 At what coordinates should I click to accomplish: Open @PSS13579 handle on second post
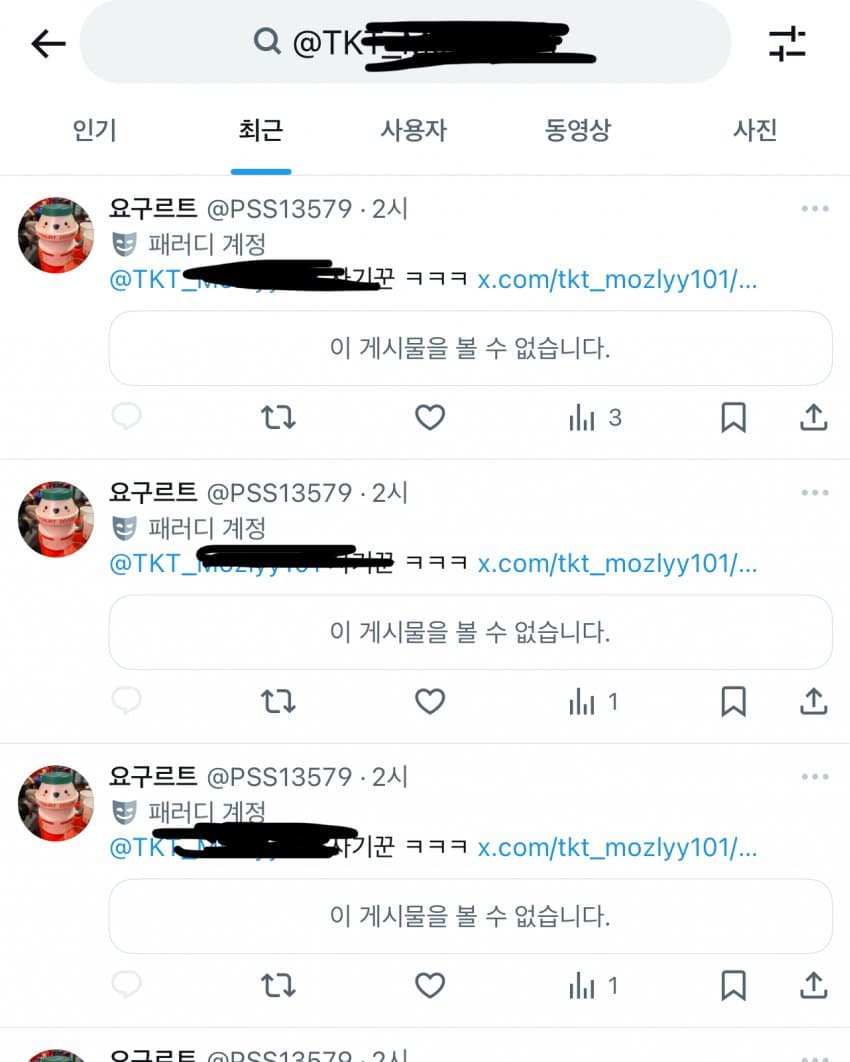279,493
